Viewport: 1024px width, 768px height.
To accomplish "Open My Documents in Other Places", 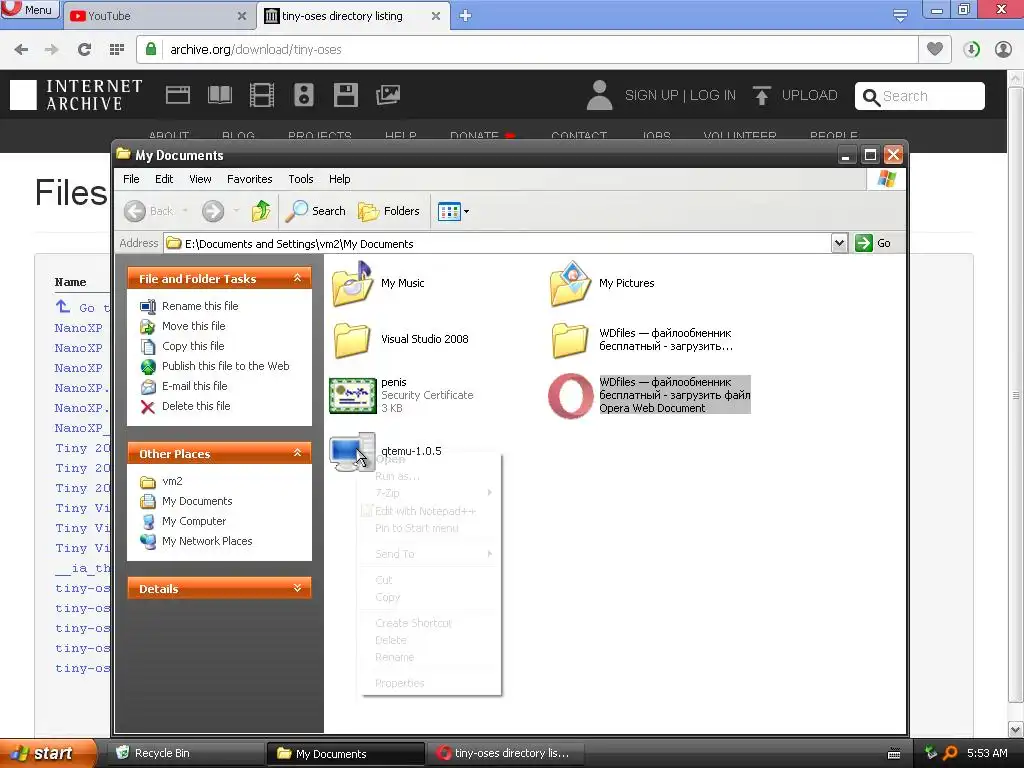I will [197, 501].
